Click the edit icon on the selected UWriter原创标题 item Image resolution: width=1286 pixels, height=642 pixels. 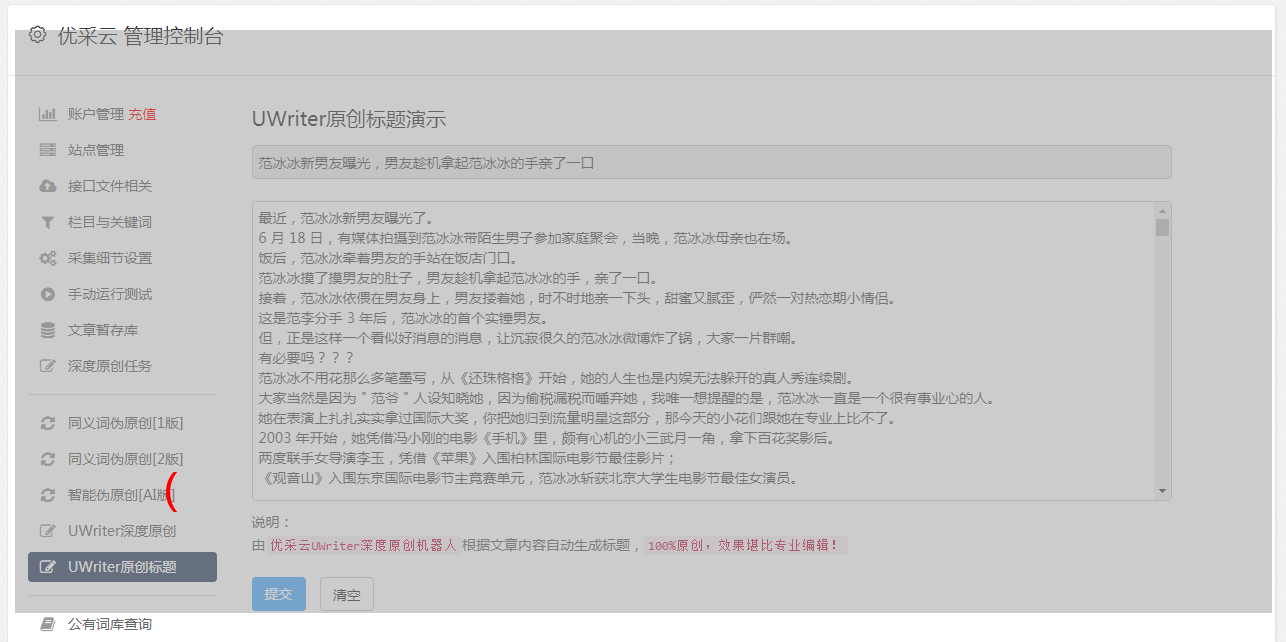point(47,567)
